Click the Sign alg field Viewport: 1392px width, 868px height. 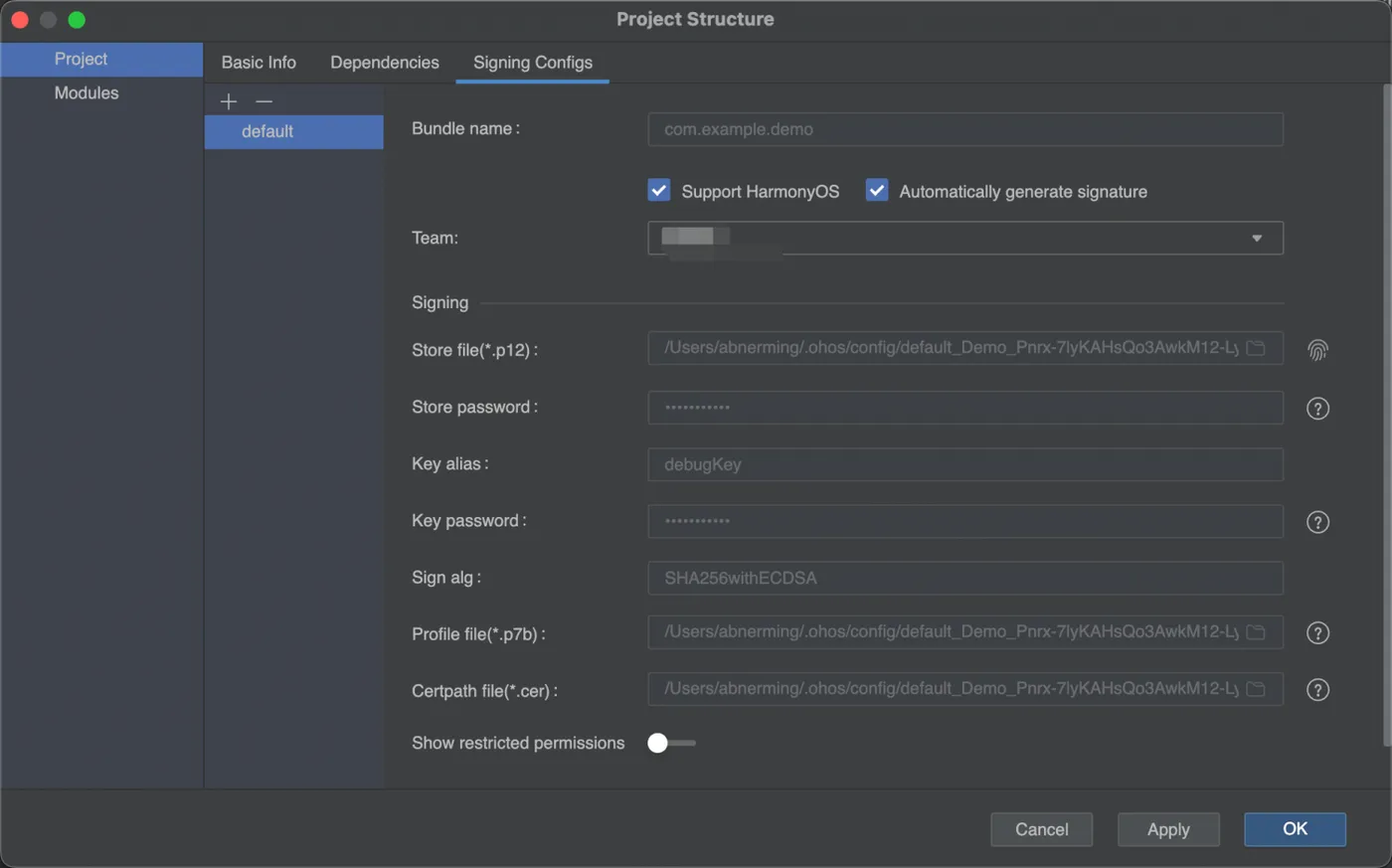[965, 578]
